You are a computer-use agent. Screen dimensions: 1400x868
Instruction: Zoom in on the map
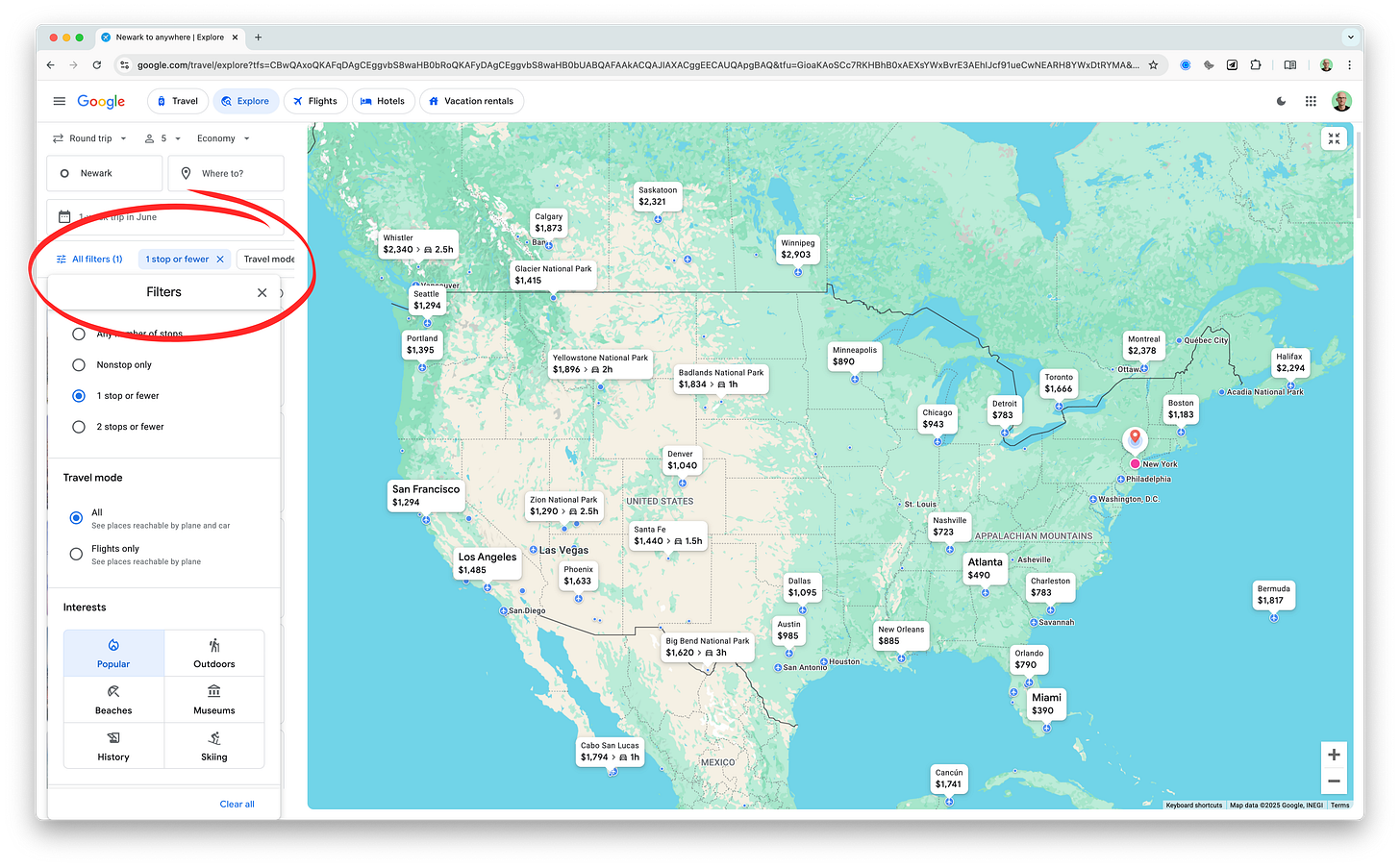pos(1334,755)
